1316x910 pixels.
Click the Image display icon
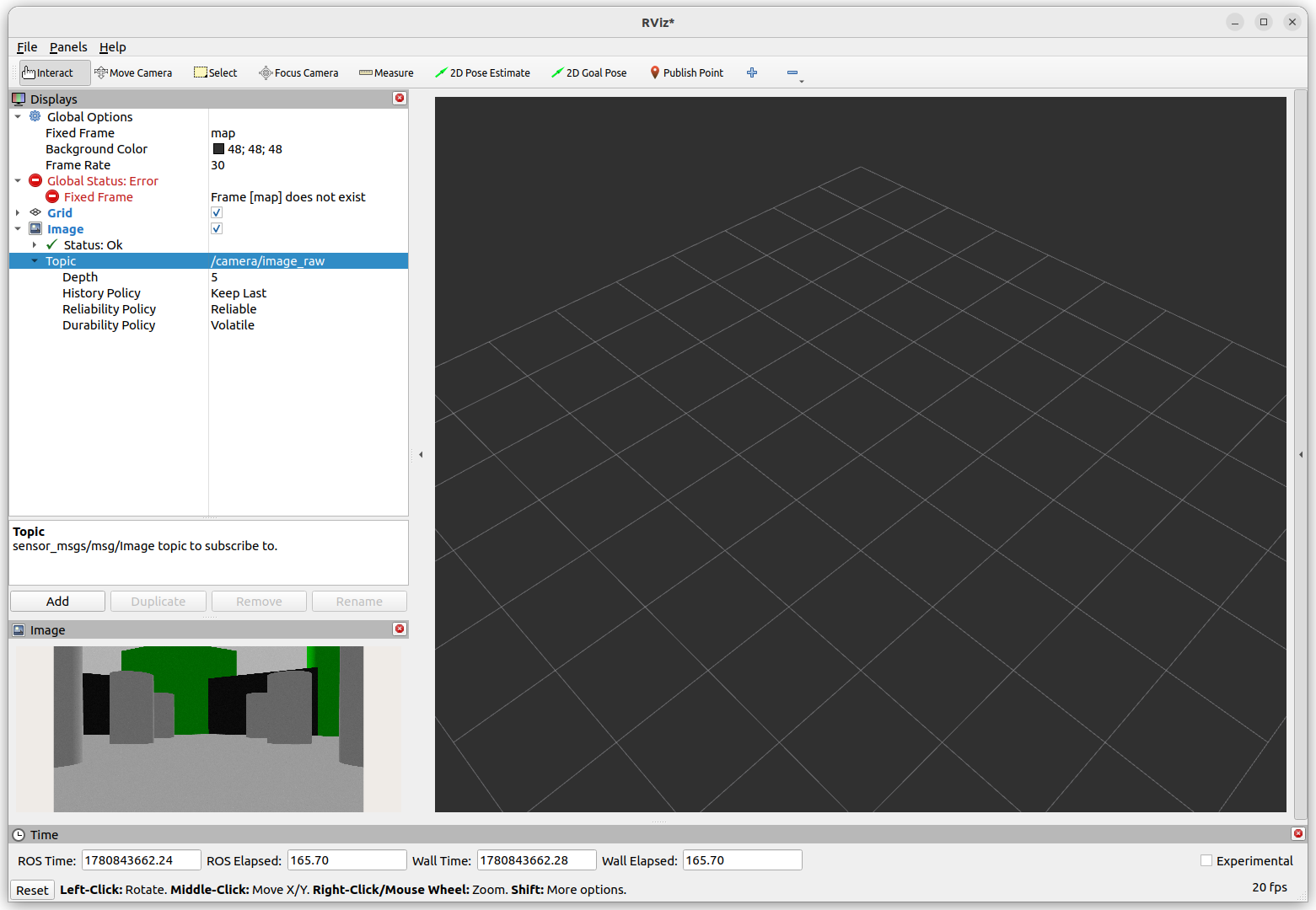35,228
